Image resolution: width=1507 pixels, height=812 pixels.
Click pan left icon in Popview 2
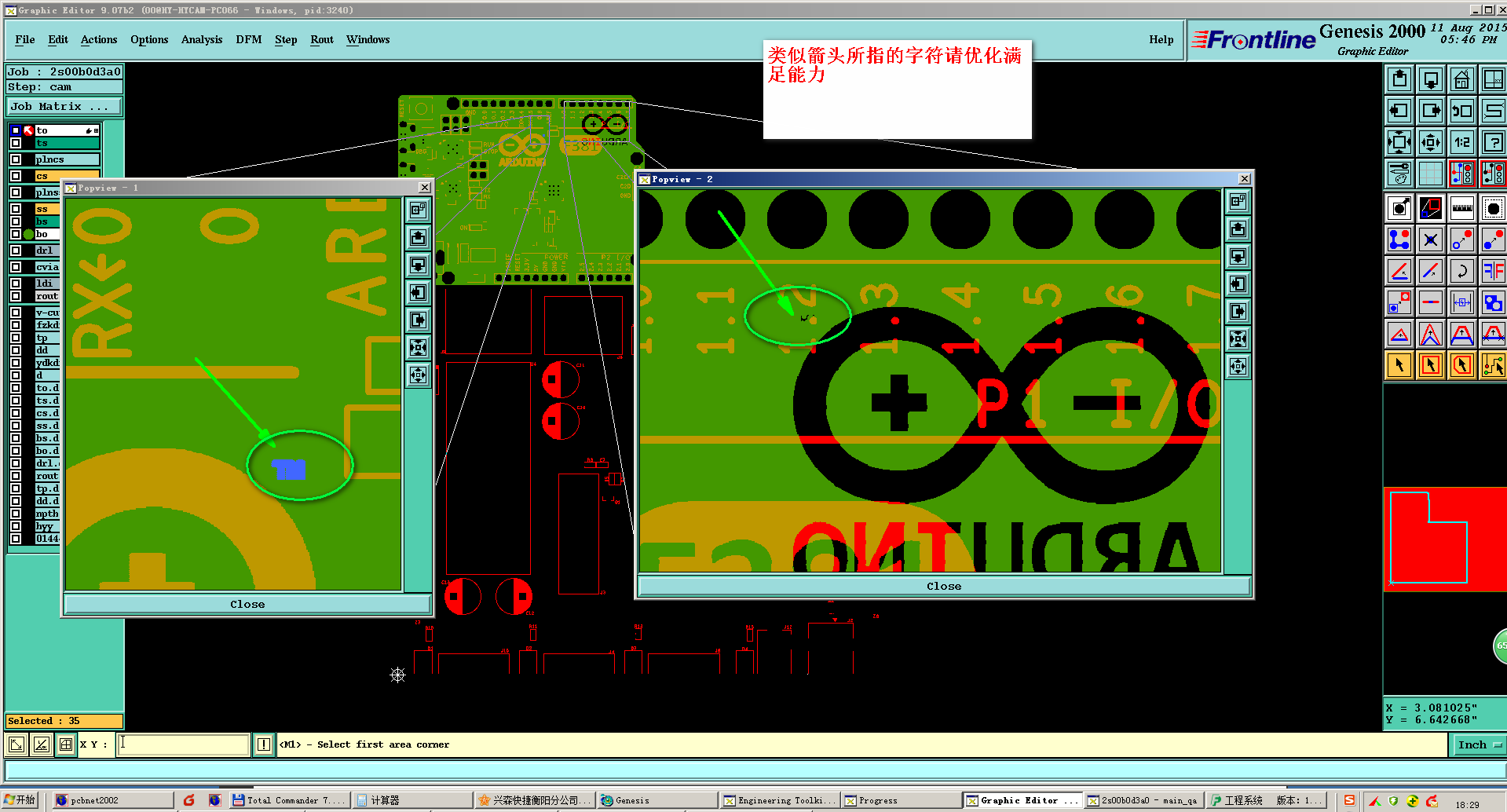pos(1238,283)
